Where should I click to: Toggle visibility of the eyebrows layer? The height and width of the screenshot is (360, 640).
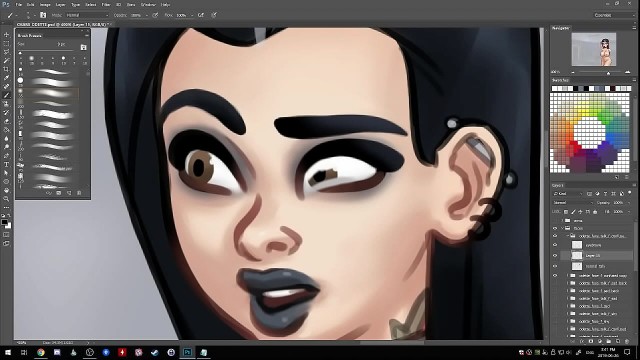555,245
